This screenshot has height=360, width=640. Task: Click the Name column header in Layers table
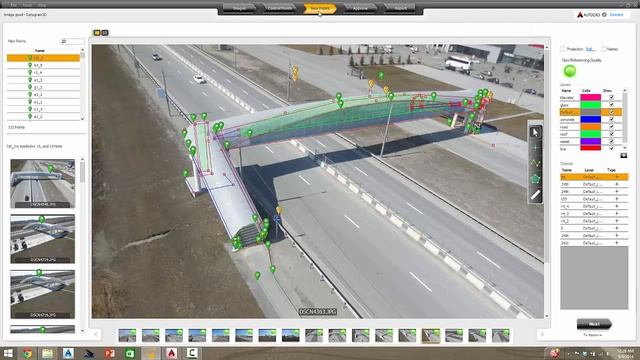pyautogui.click(x=566, y=91)
